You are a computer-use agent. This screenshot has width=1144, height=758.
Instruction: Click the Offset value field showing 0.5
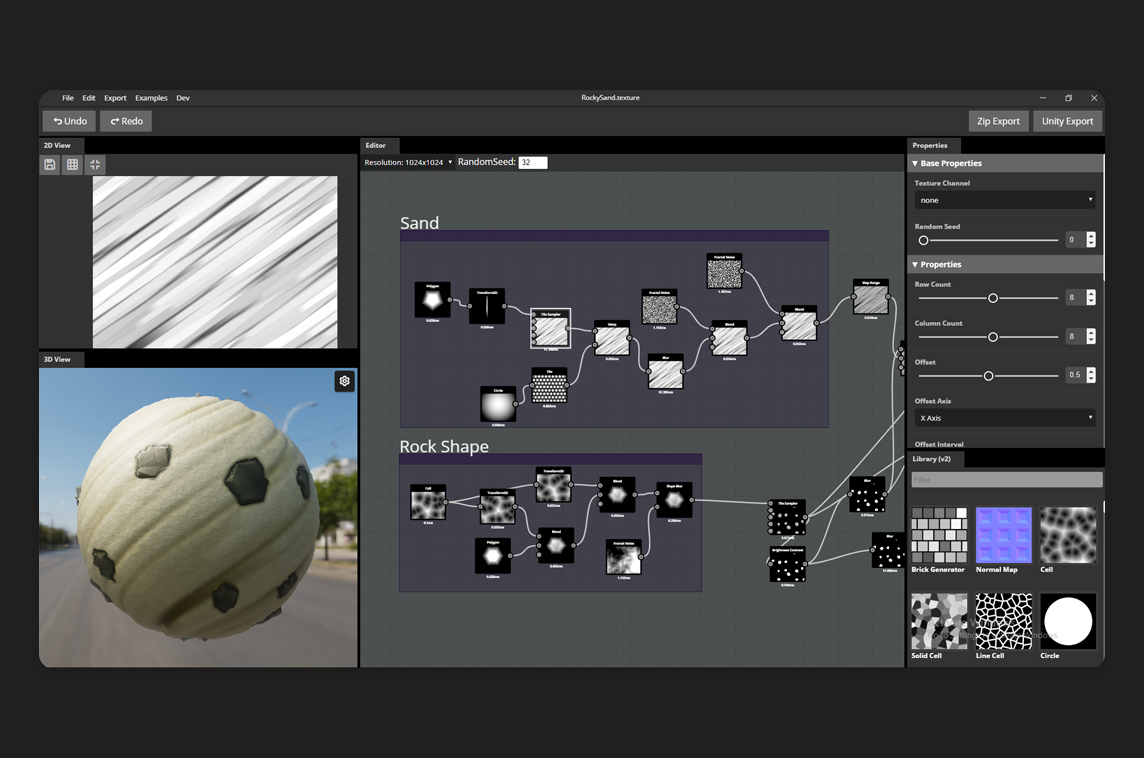[1075, 375]
